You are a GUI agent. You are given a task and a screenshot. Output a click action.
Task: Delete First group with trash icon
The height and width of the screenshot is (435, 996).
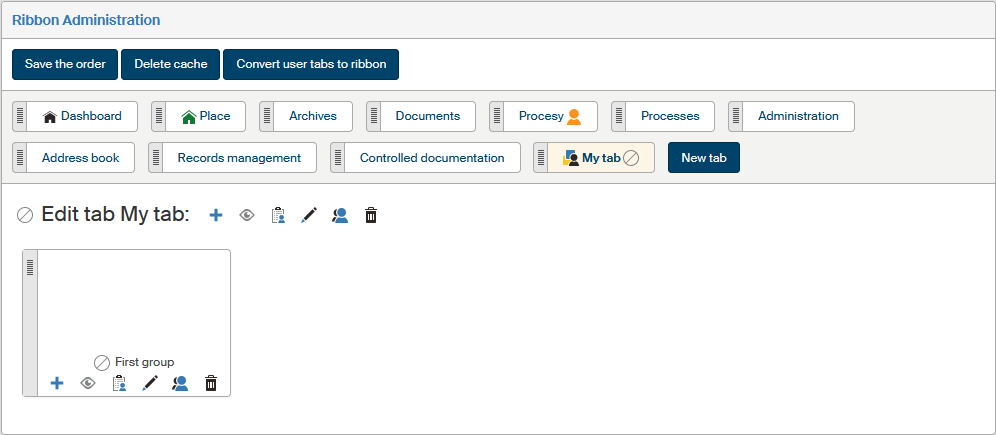(x=211, y=383)
